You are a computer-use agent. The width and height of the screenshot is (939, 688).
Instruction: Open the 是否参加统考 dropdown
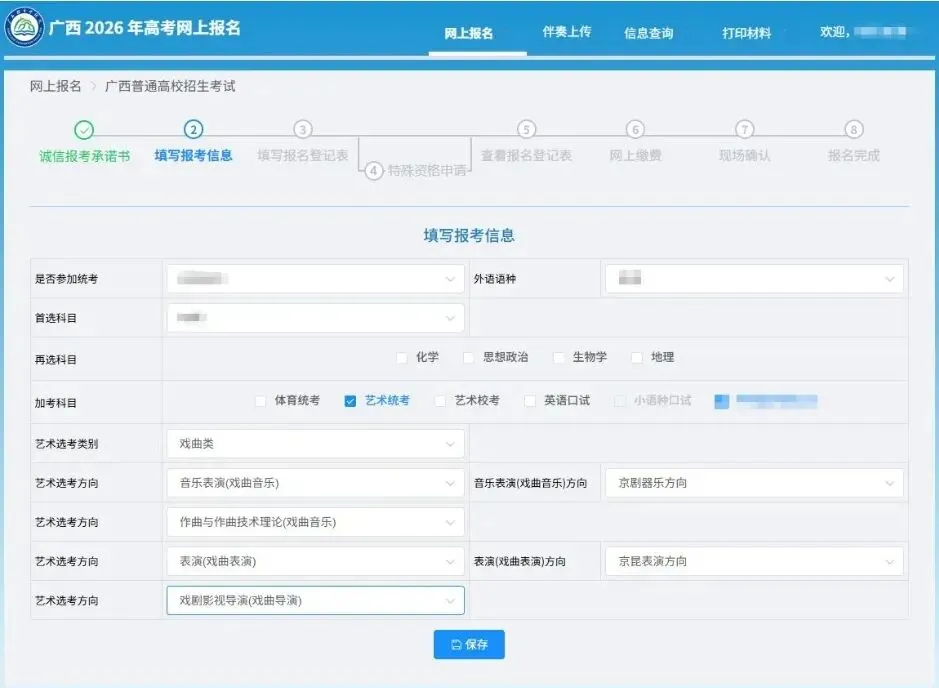point(316,279)
